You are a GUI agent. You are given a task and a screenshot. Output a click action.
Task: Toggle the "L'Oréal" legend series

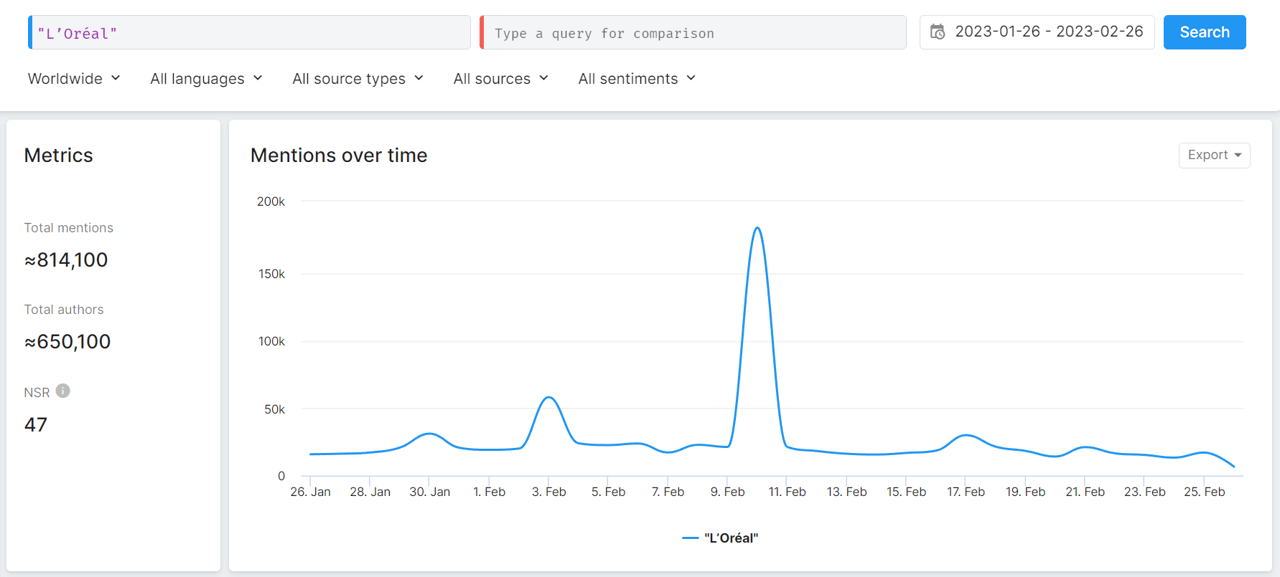tap(720, 538)
